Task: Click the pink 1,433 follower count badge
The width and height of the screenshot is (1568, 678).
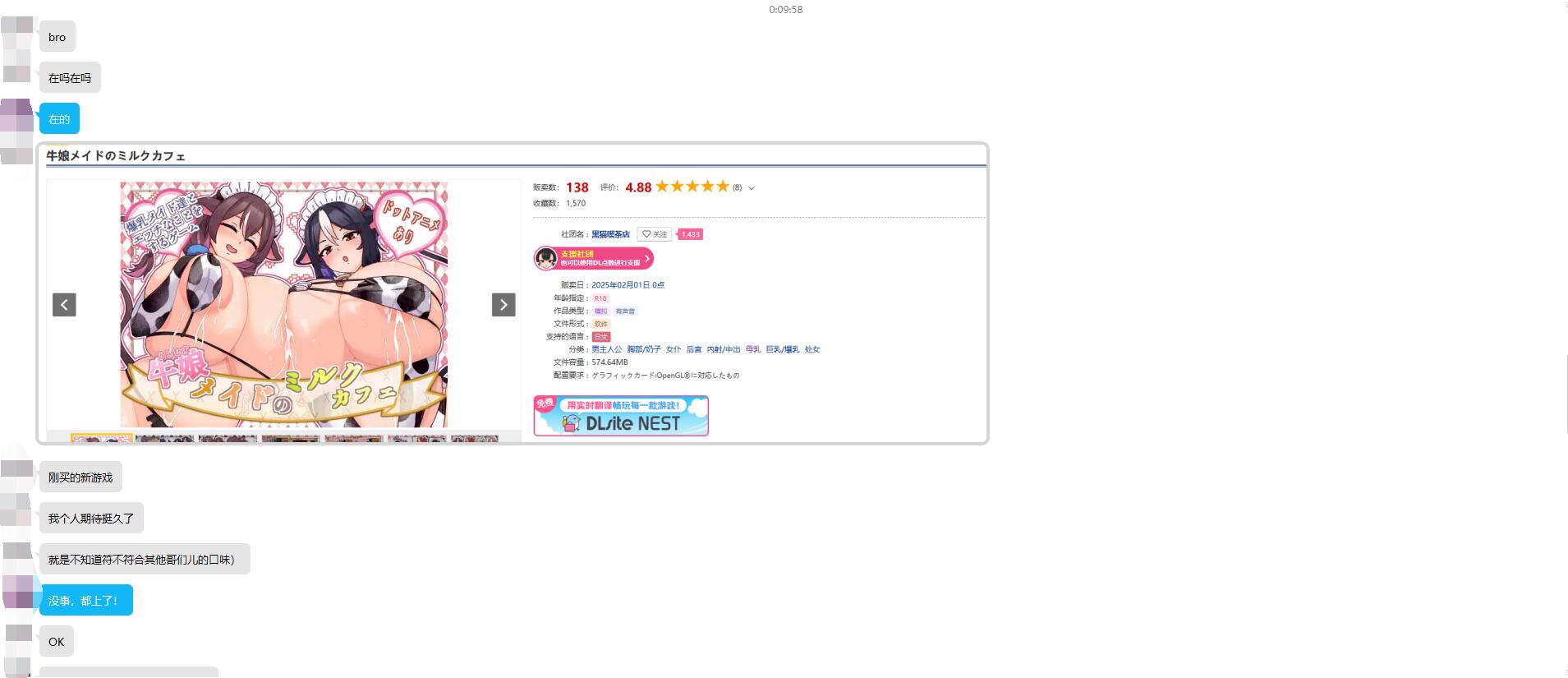Action: tap(690, 234)
